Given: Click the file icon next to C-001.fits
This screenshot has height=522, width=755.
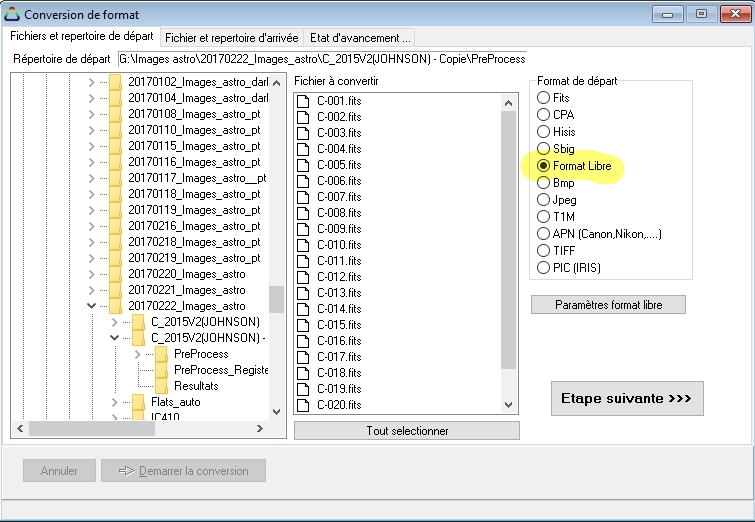Looking at the screenshot, I should click(x=304, y=100).
